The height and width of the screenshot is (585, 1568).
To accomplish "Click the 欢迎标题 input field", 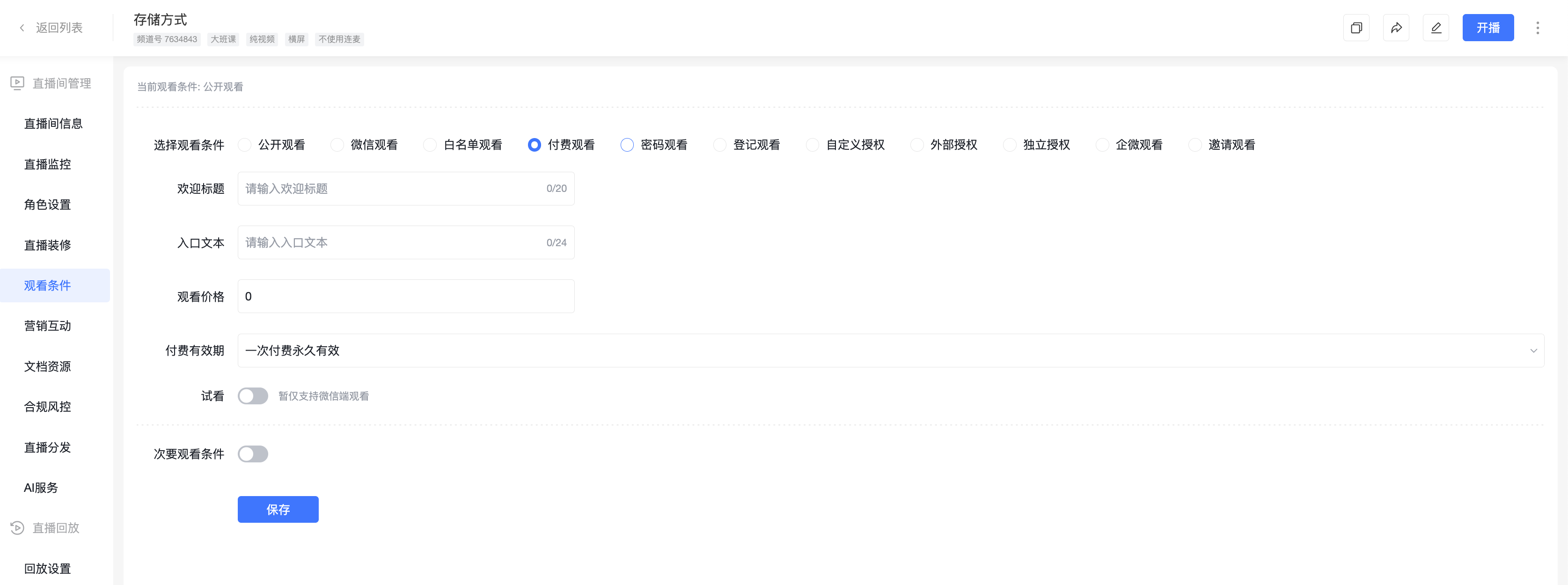I will [x=406, y=189].
